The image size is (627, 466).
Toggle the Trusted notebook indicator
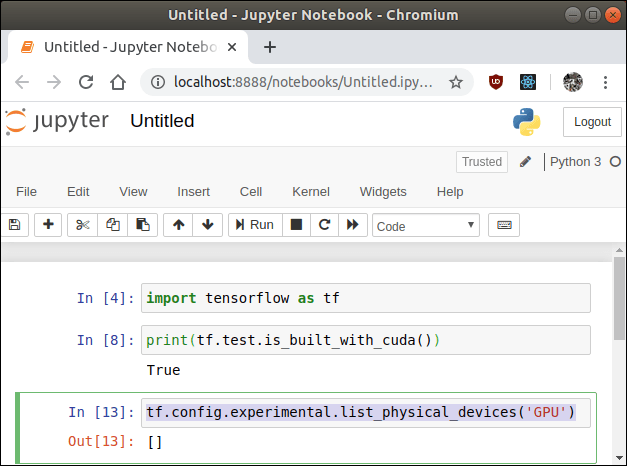point(482,162)
